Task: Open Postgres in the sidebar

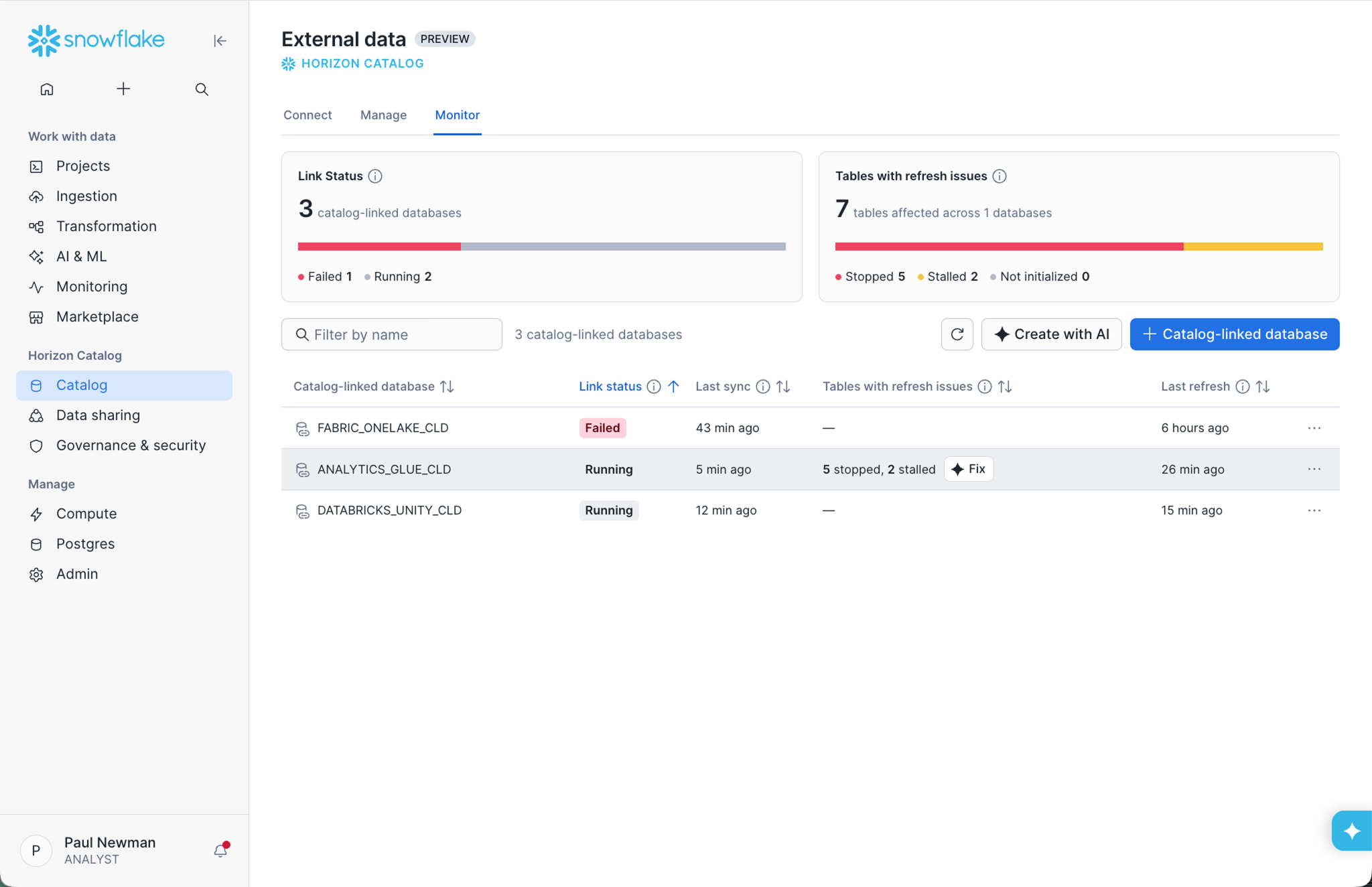Action: tap(124, 544)
